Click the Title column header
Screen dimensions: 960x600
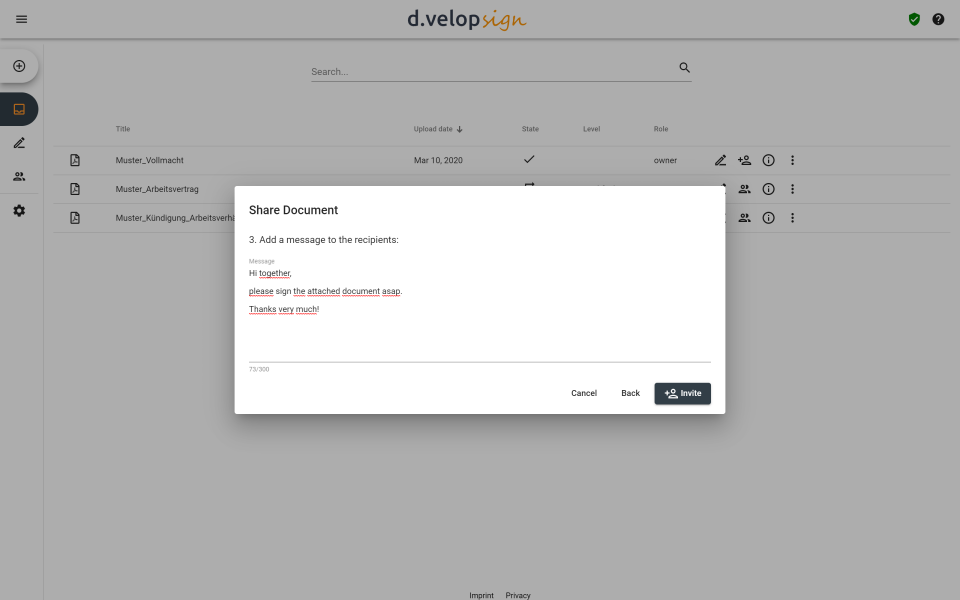coord(122,129)
